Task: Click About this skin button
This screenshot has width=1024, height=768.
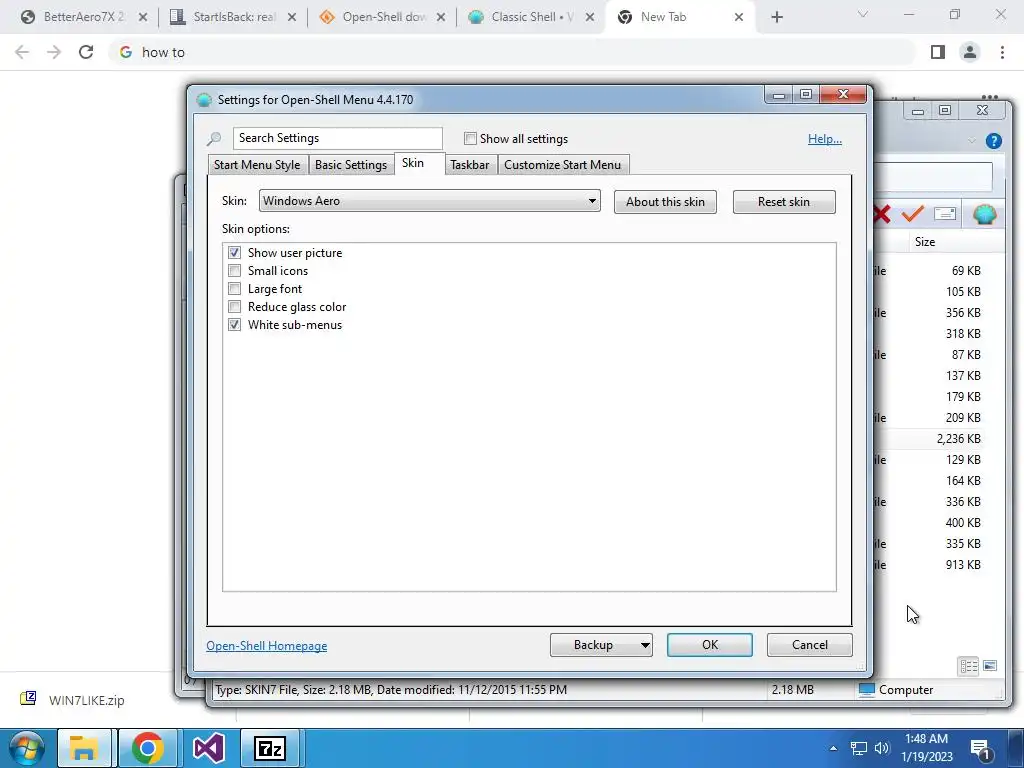Action: coord(665,202)
